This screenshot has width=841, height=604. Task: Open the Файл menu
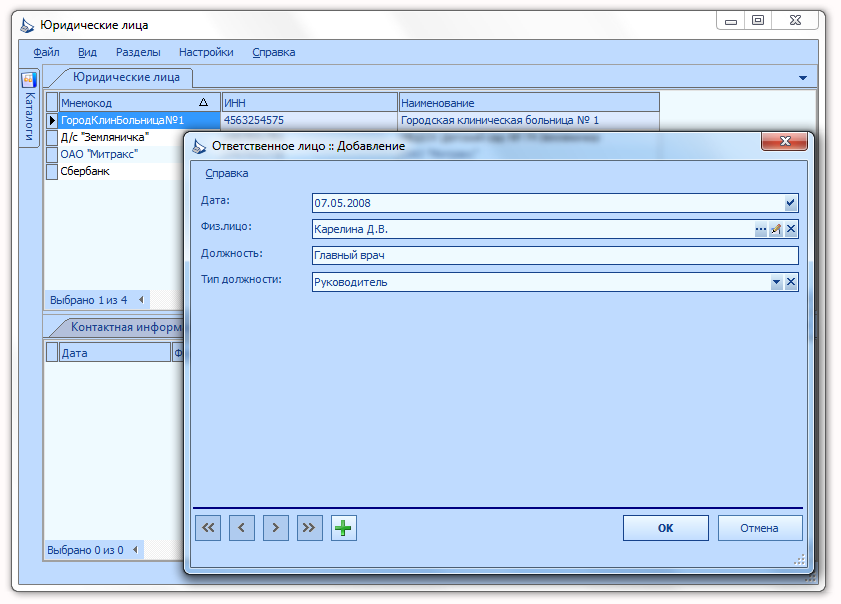pyautogui.click(x=47, y=52)
